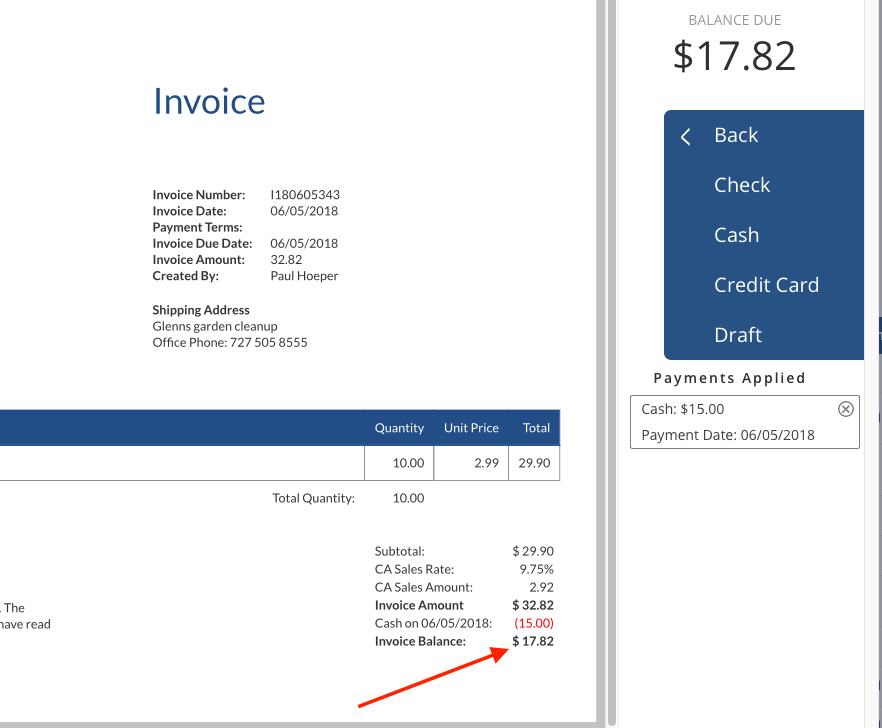Select Check as payment method
The height and width of the screenshot is (728, 882).
(x=741, y=185)
